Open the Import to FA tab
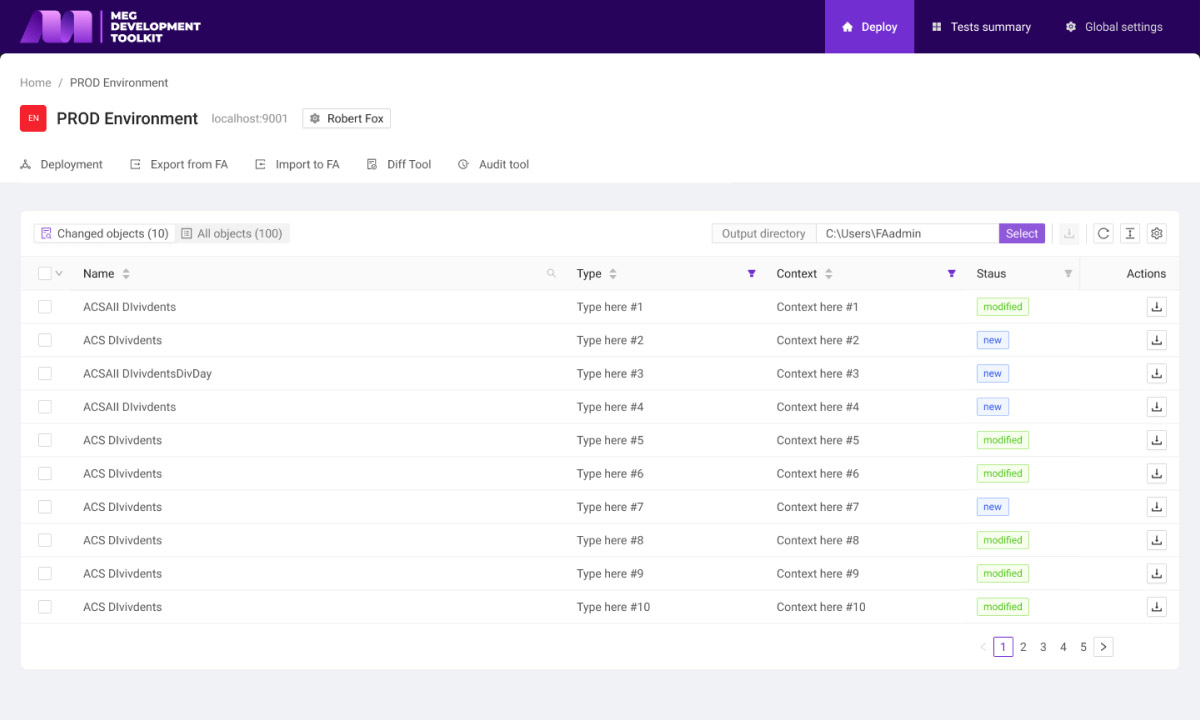This screenshot has width=1200, height=720. point(297,165)
